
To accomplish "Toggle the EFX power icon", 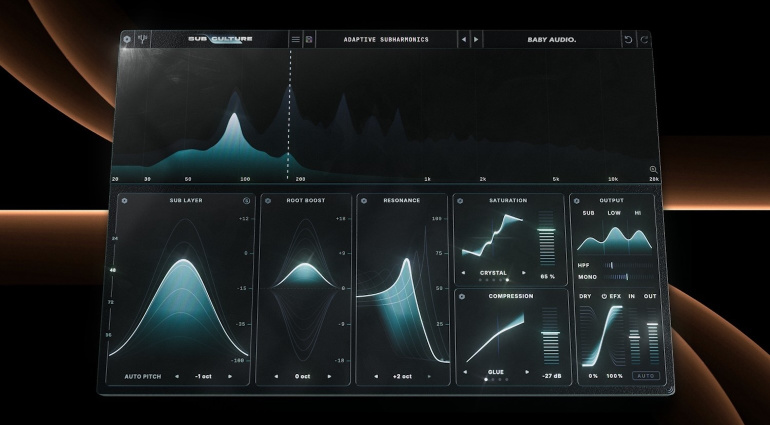I will (604, 296).
